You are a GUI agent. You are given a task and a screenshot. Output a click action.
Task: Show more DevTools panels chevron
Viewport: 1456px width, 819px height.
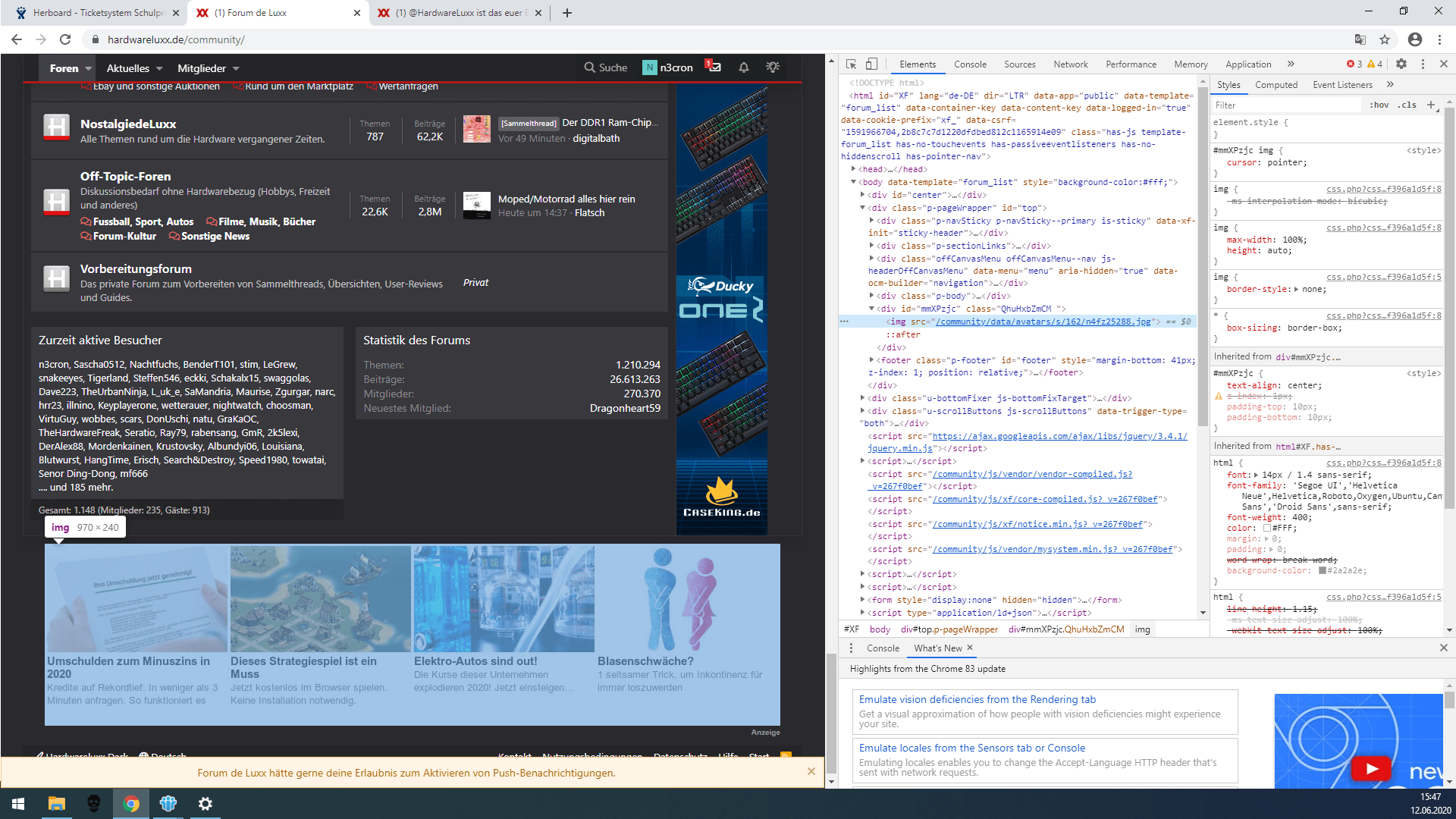tap(1291, 64)
